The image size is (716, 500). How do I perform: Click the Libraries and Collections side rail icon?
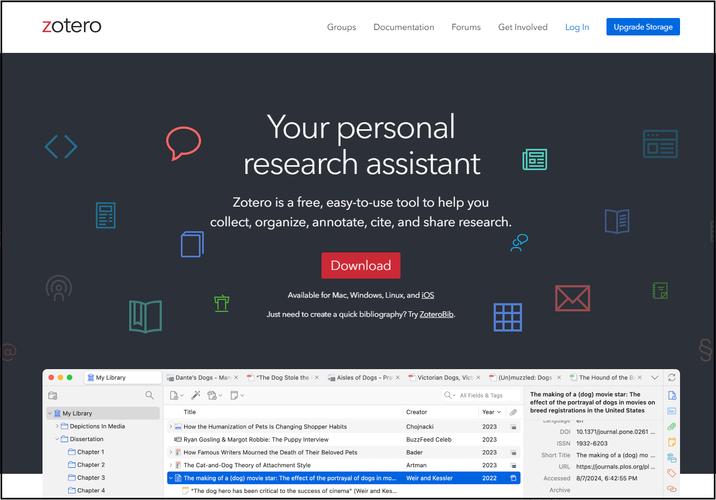(672, 458)
